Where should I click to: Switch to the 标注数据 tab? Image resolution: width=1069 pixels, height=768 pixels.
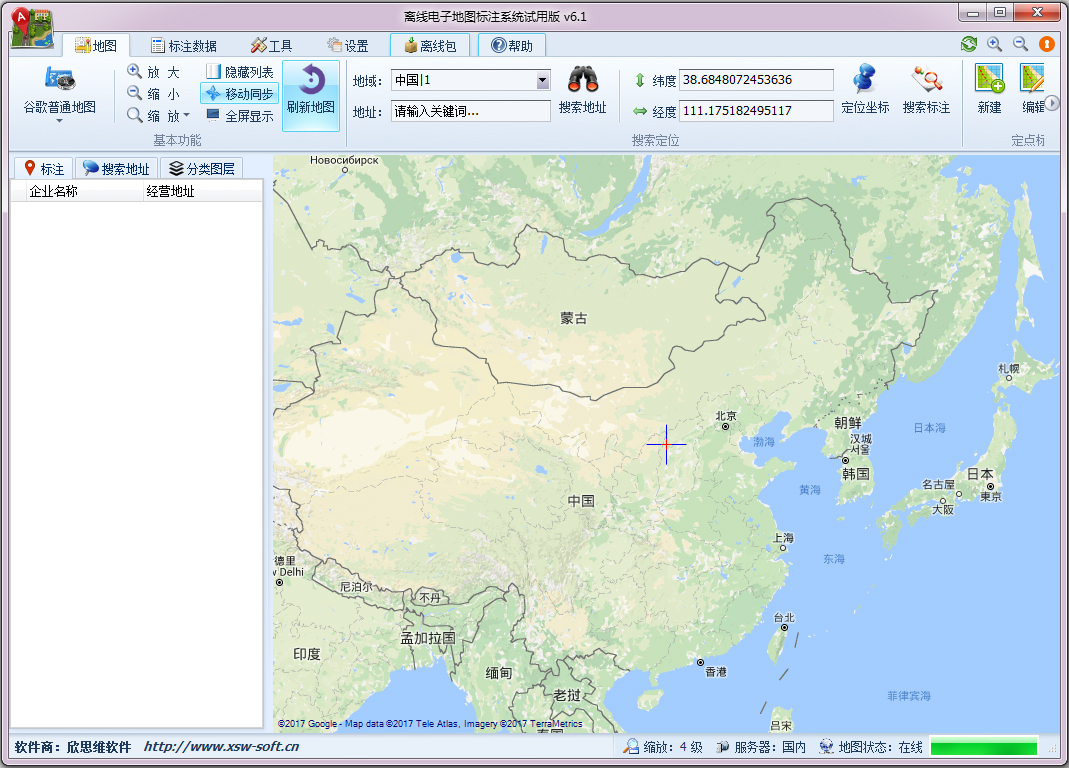coord(188,45)
